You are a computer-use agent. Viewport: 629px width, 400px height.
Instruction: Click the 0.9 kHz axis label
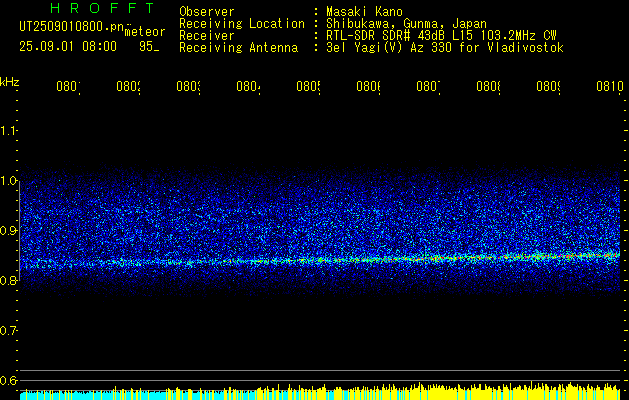tap(8, 231)
